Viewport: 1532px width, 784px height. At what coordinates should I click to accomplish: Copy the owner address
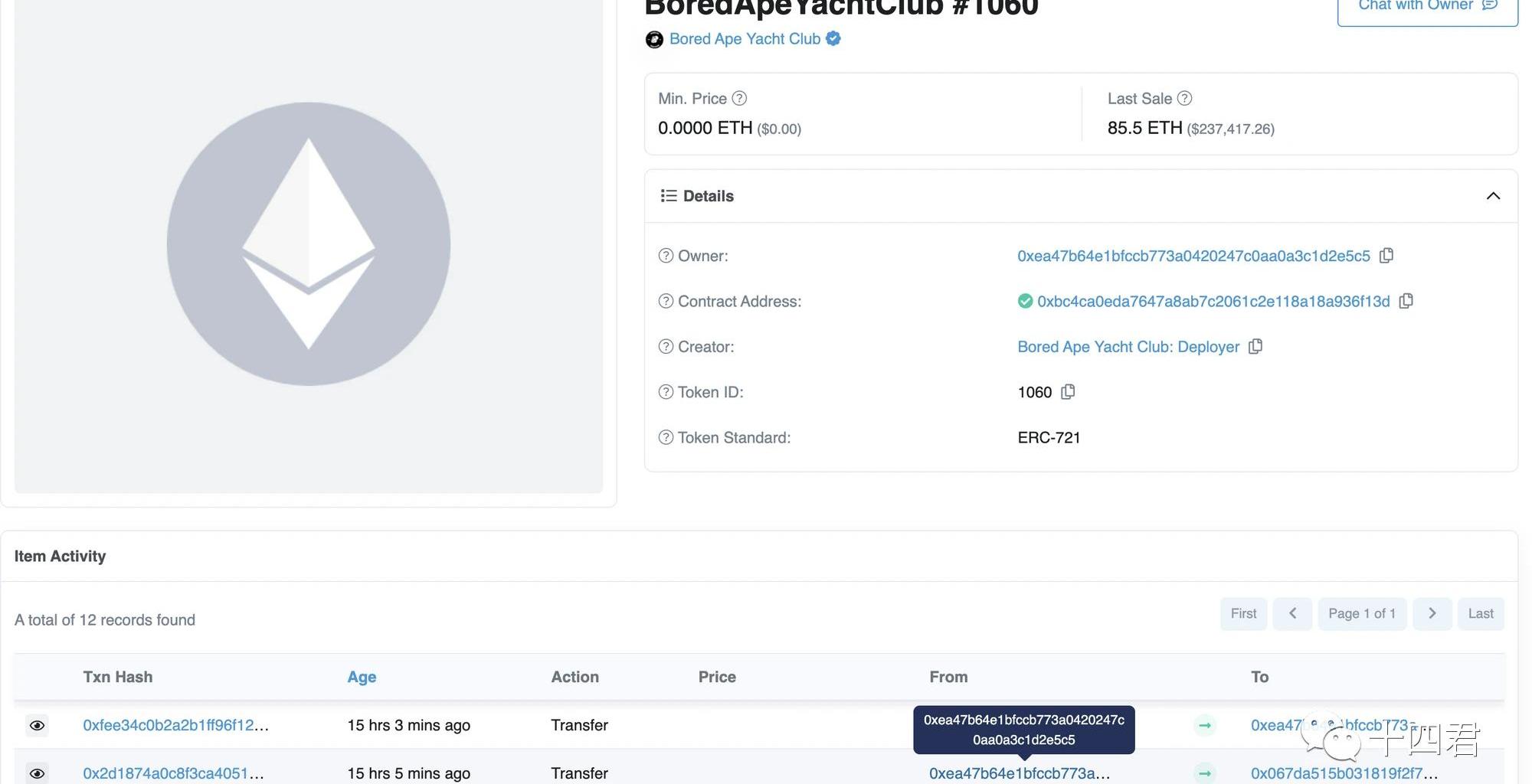pos(1386,256)
